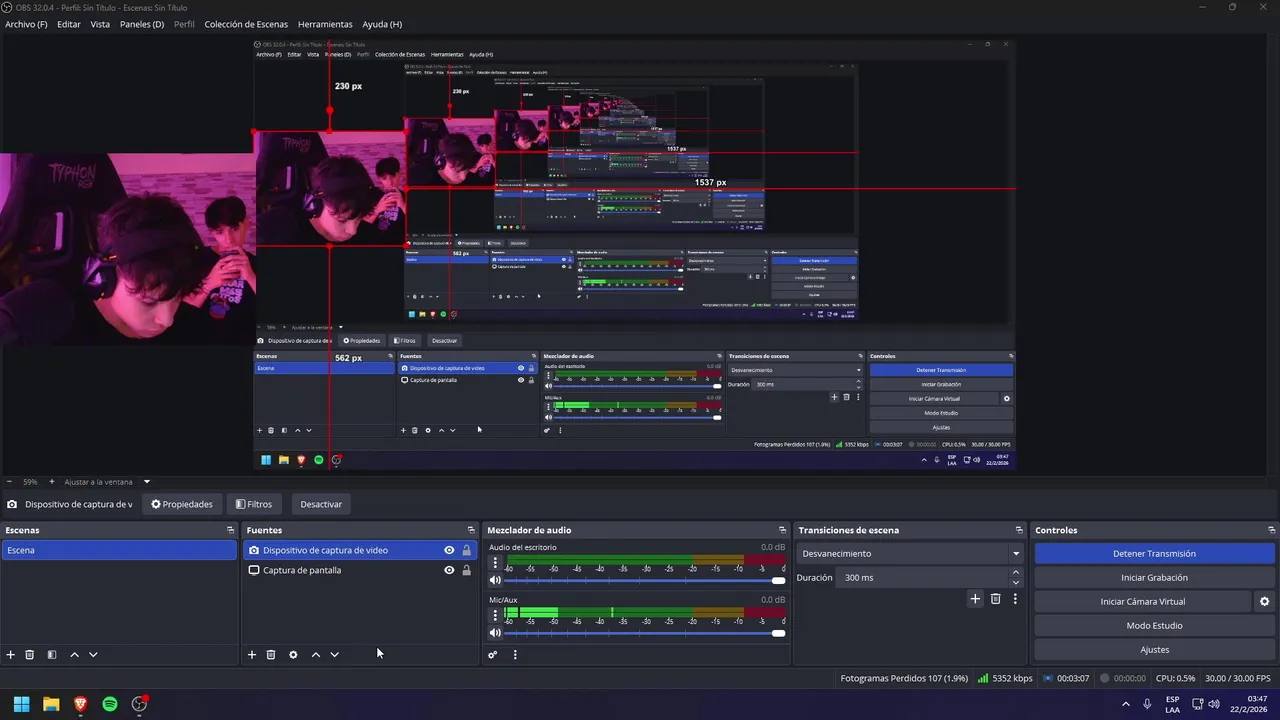Undock the Escenas panel

[230, 530]
